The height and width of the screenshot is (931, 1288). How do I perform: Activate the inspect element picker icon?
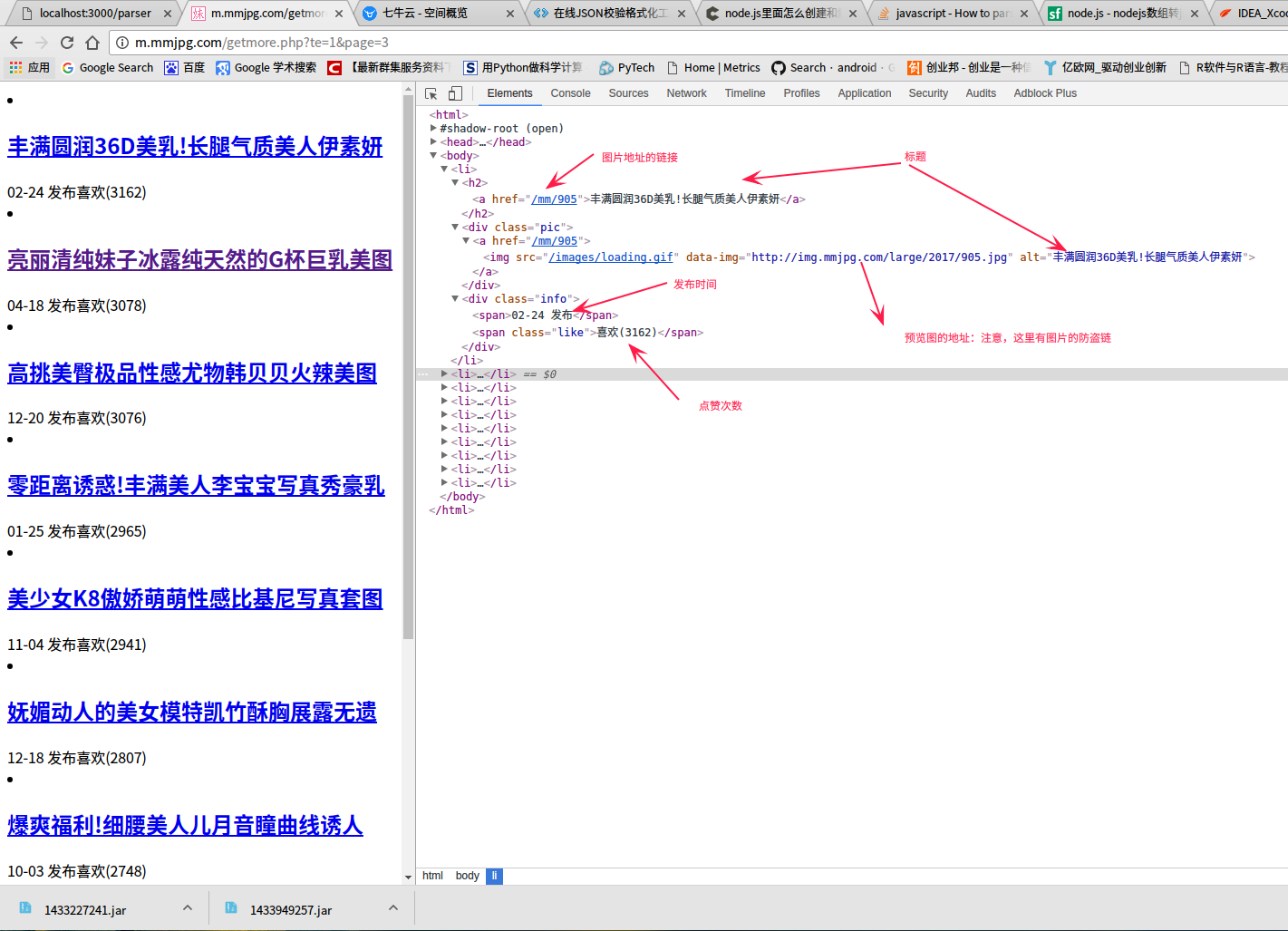[x=431, y=93]
